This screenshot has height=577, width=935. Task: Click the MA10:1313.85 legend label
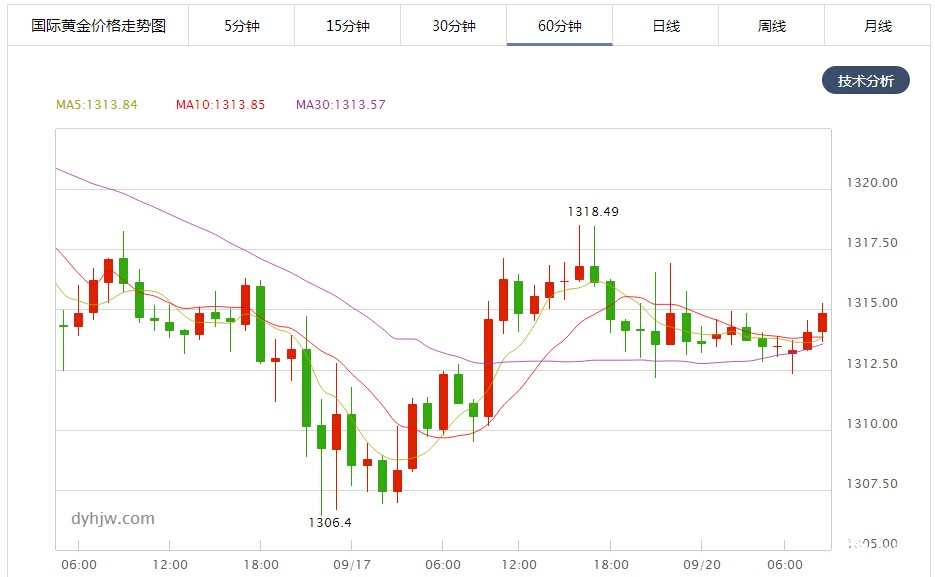220,105
